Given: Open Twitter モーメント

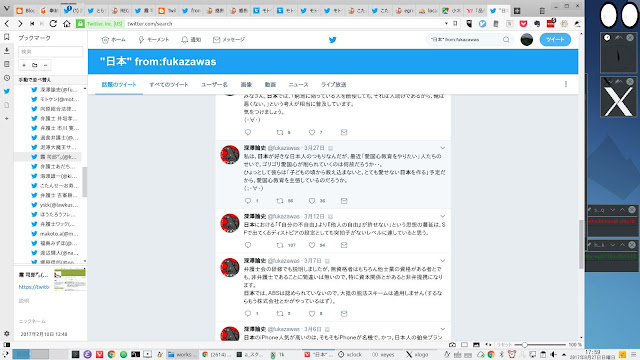Looking at the screenshot, I should [153, 40].
